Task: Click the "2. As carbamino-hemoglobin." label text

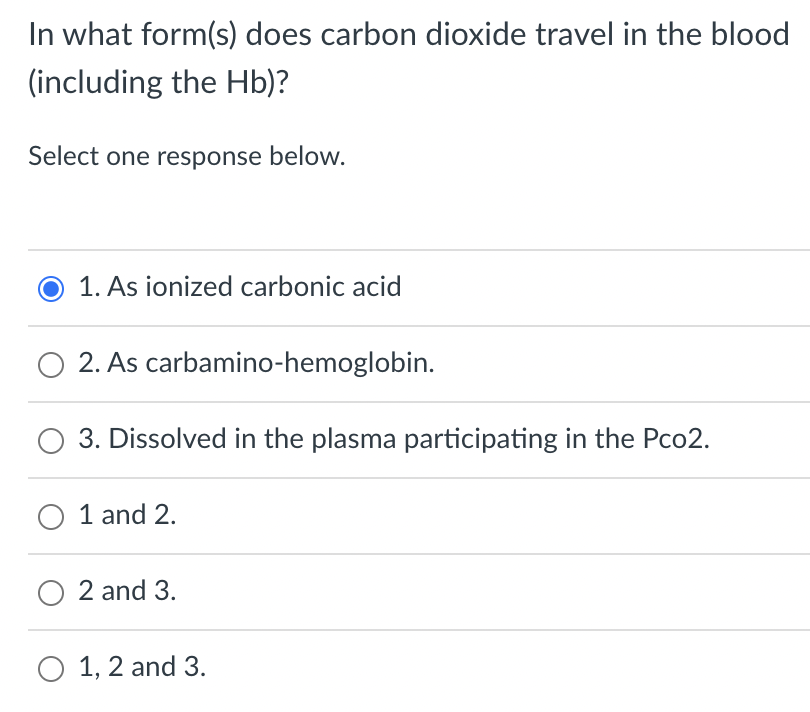Action: click(x=256, y=364)
